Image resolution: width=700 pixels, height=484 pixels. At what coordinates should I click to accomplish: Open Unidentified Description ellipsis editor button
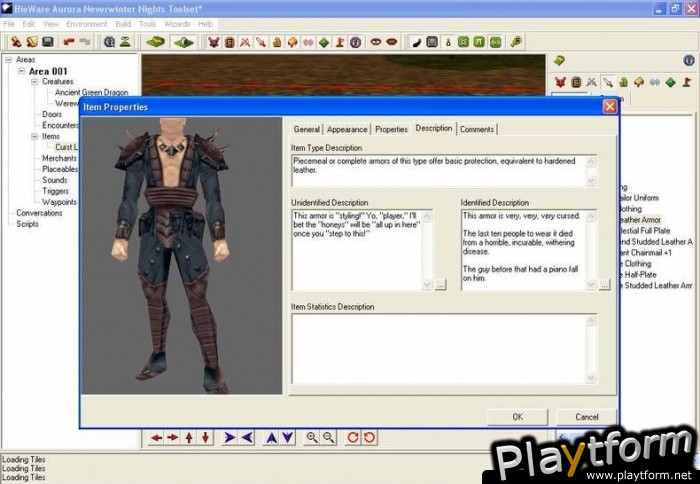coord(441,284)
